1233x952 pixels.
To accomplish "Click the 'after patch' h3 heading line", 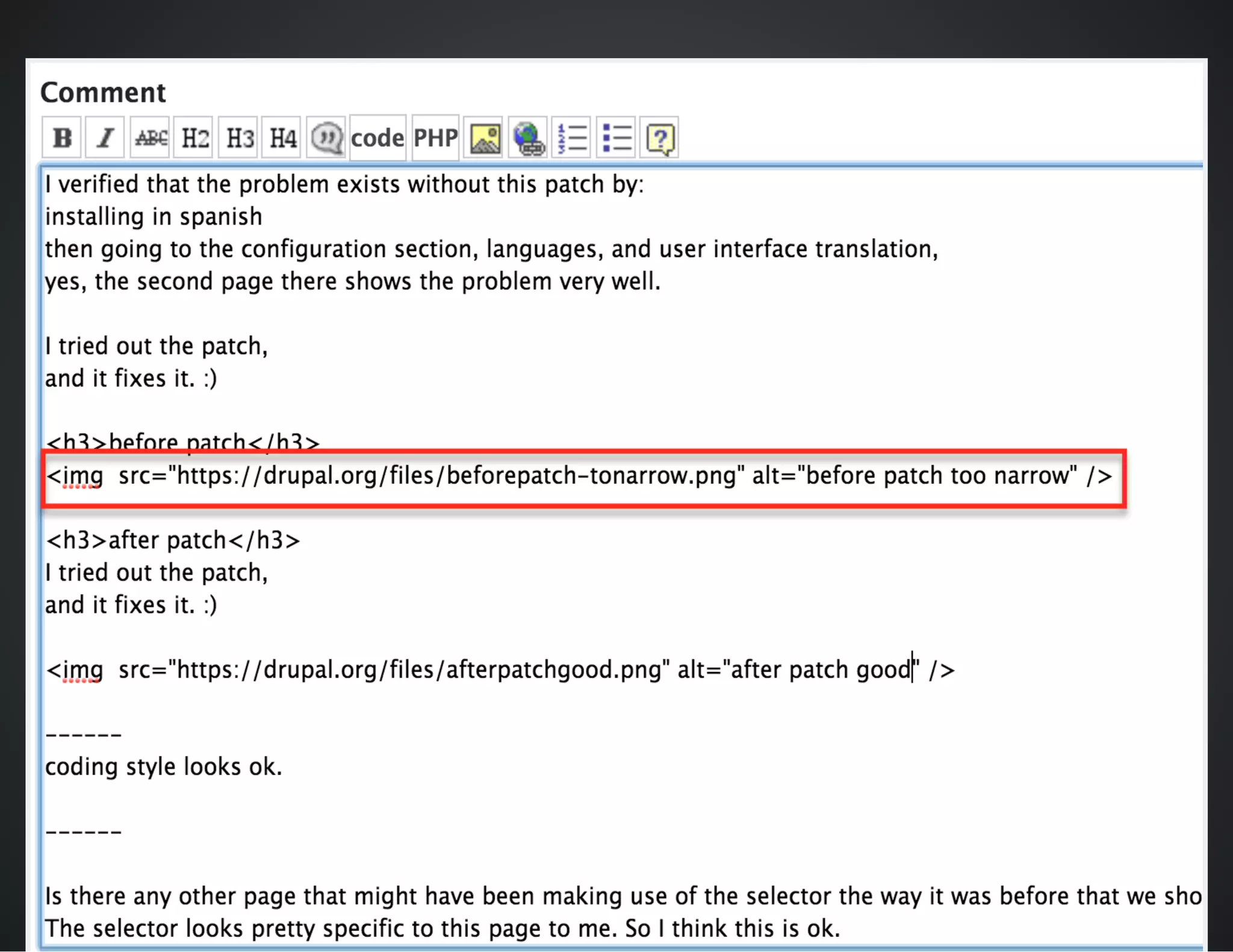I will point(173,540).
